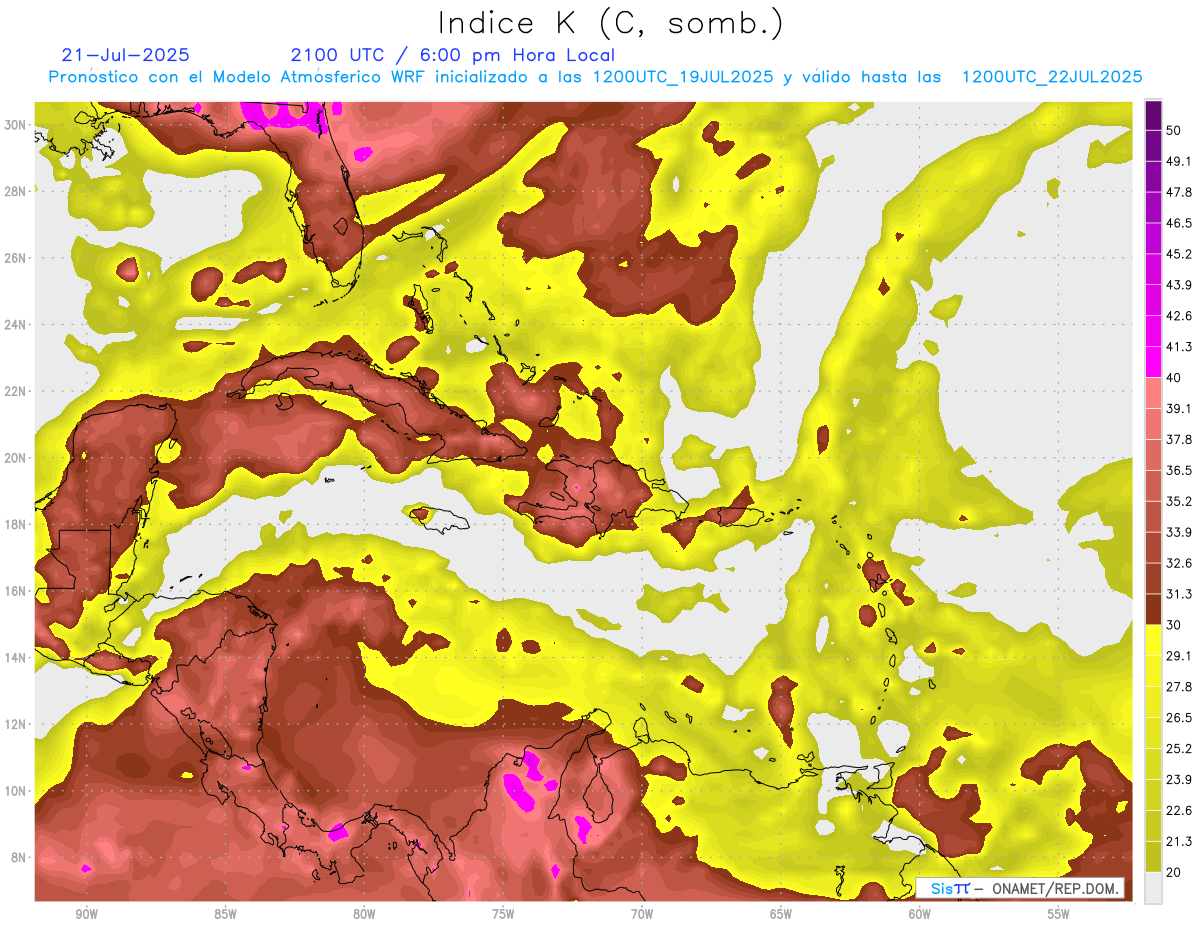
Task: Click the 60W longitude label
Action: coord(920,914)
